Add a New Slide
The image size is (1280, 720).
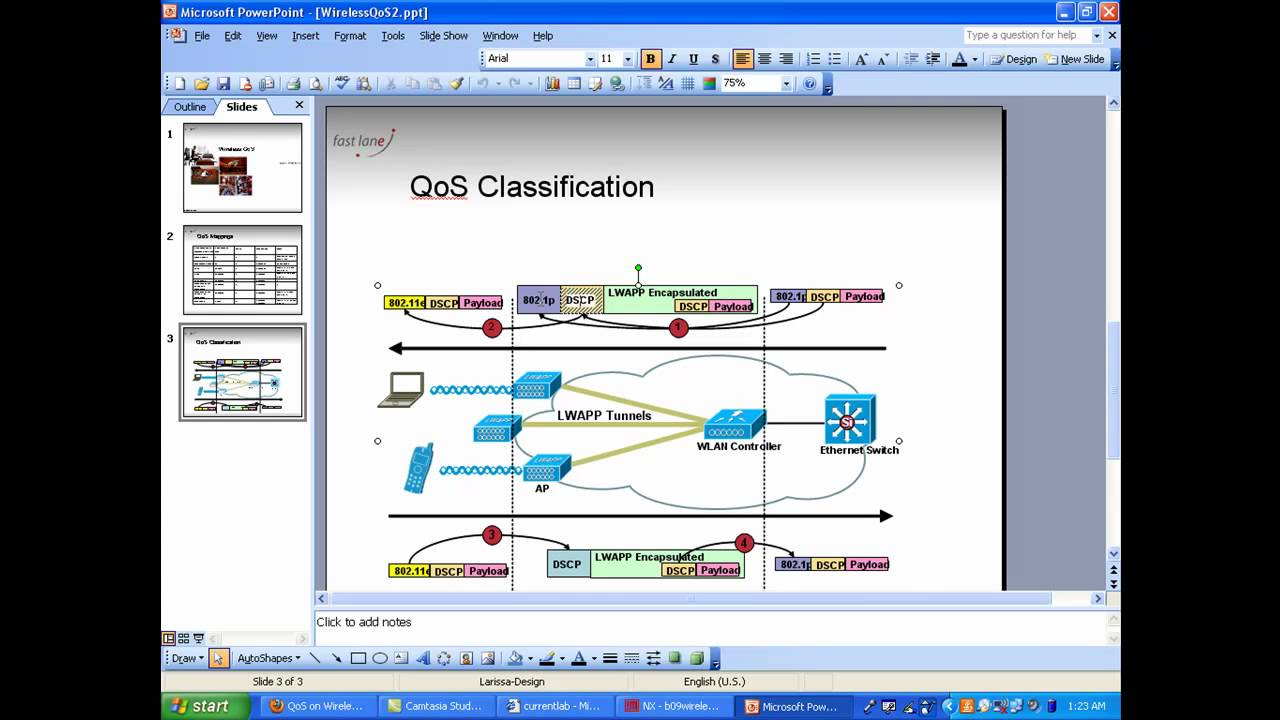click(1075, 59)
